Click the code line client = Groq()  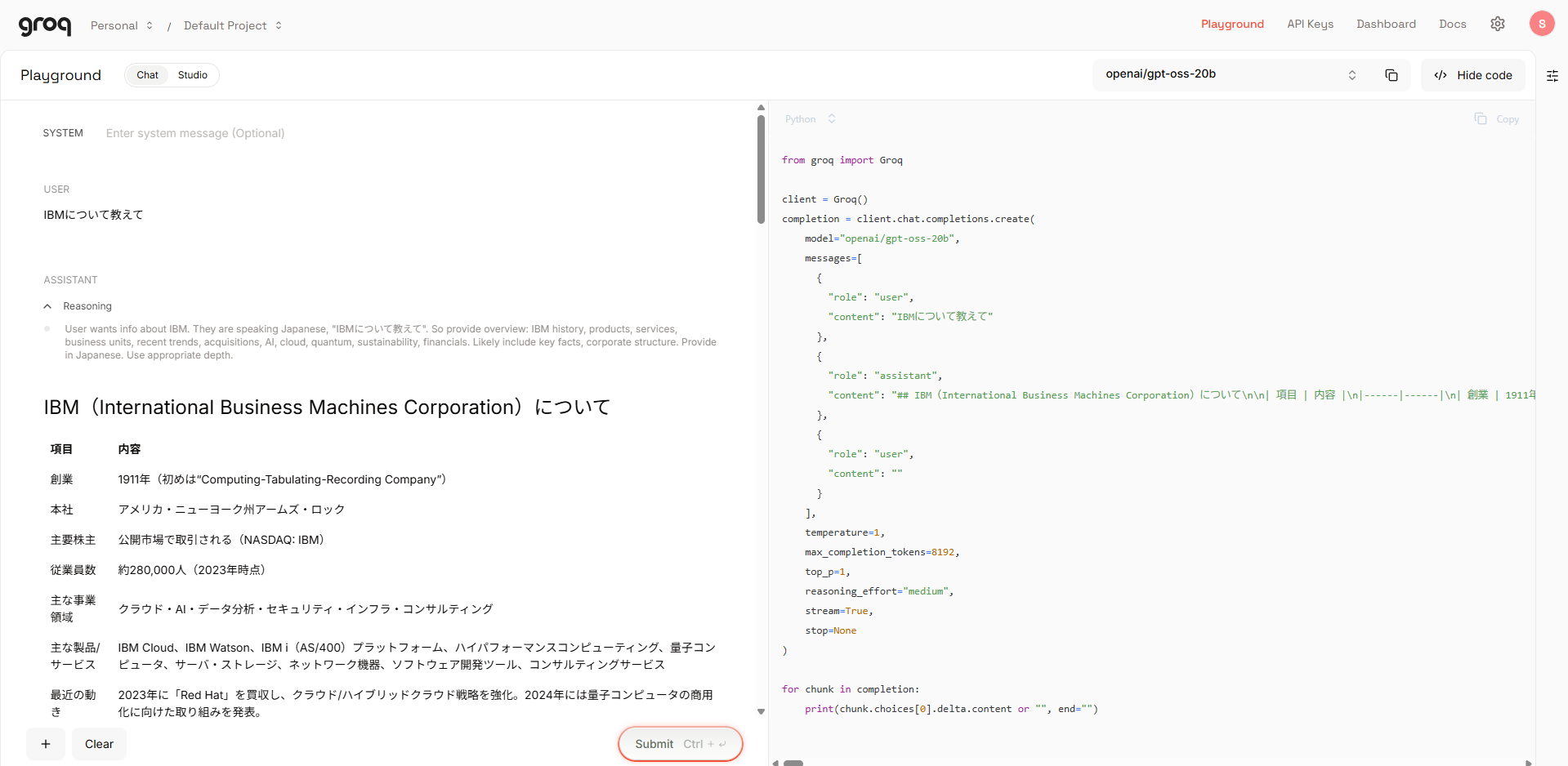[x=825, y=199]
